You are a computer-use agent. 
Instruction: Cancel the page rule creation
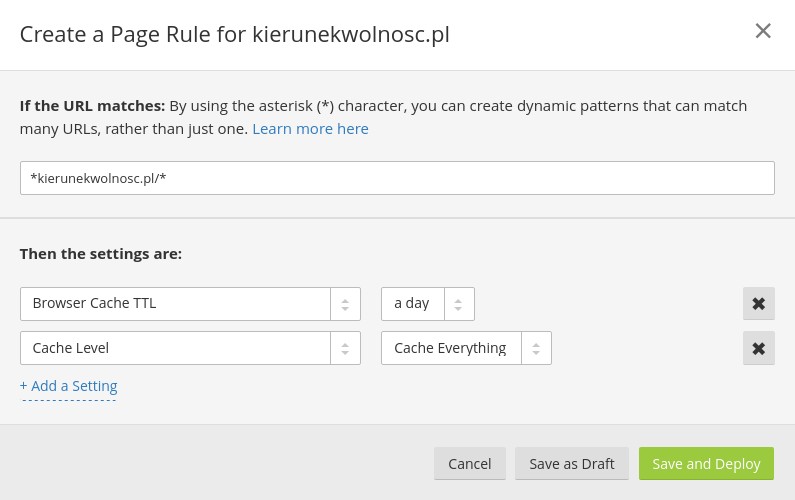coord(469,464)
